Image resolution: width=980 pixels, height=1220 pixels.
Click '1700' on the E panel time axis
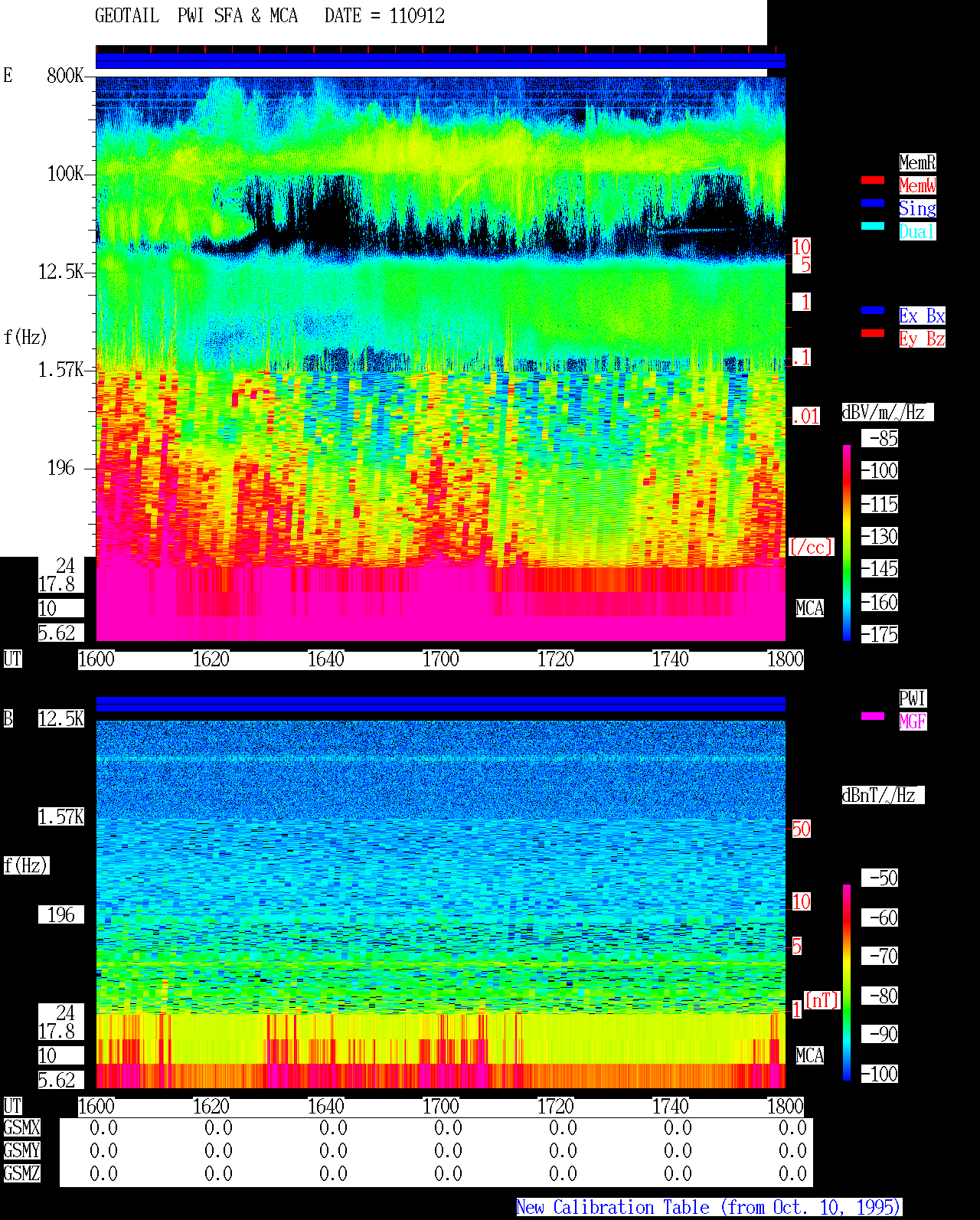click(440, 659)
